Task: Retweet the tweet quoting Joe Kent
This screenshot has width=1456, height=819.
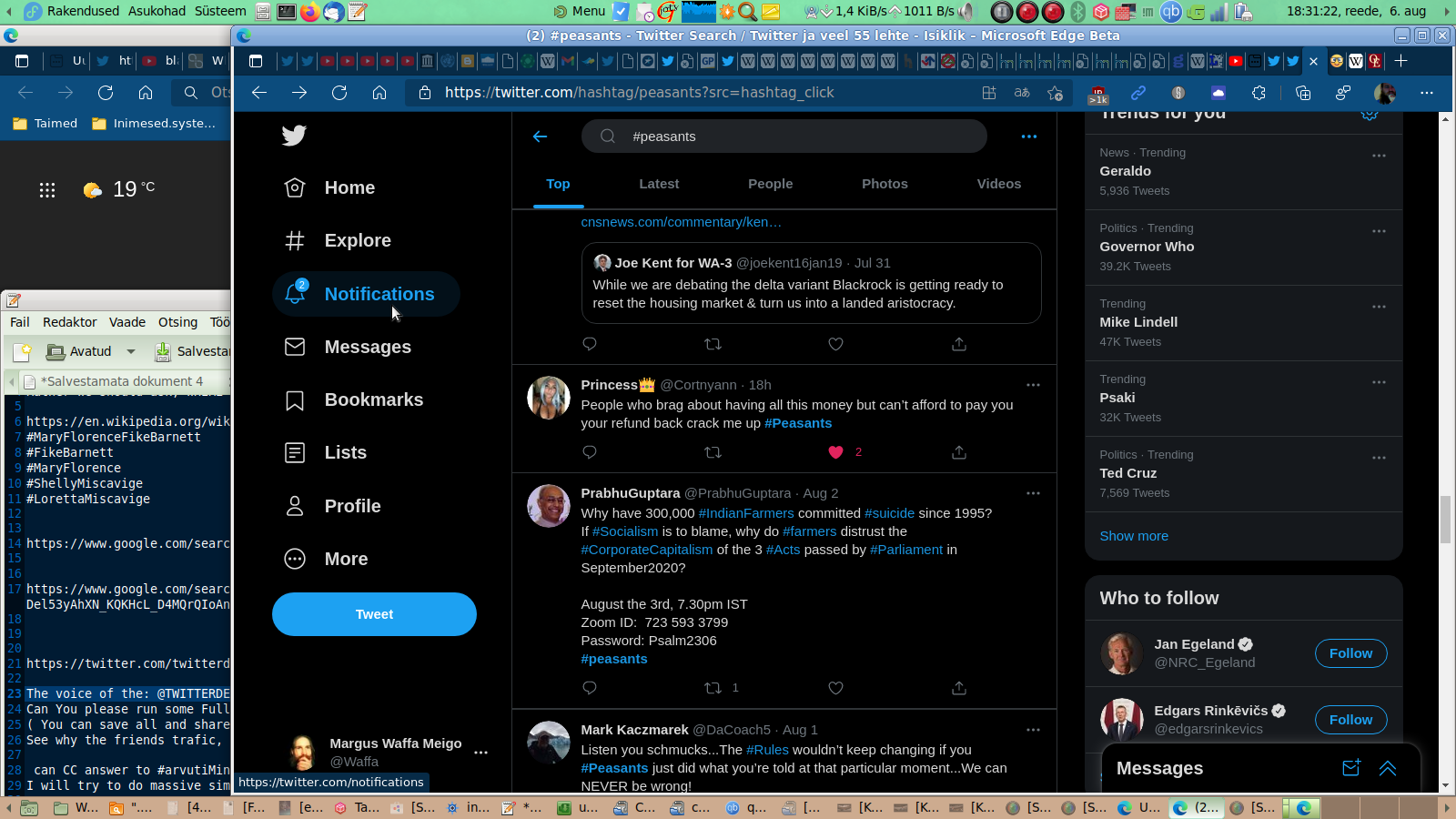Action: click(713, 344)
